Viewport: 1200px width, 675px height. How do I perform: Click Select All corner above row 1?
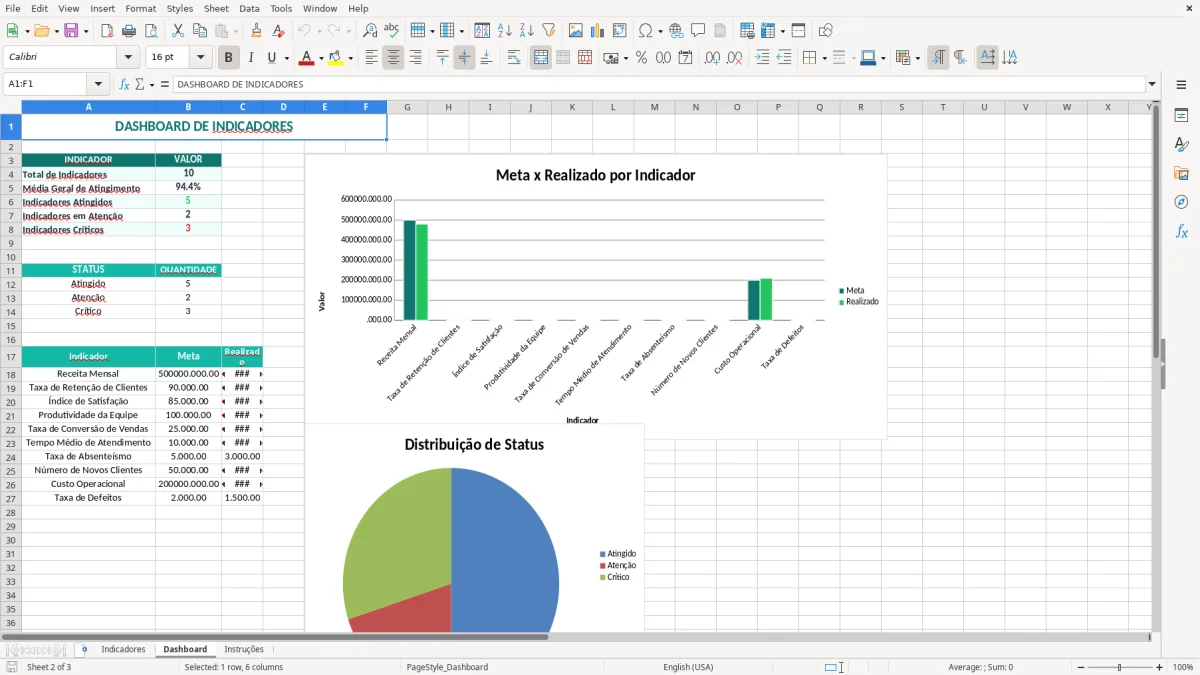coord(10,107)
